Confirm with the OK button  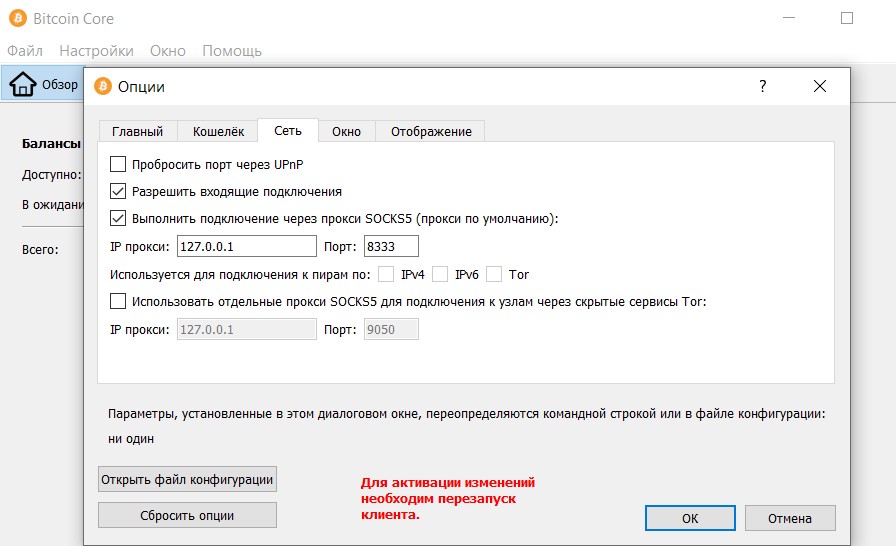click(690, 518)
